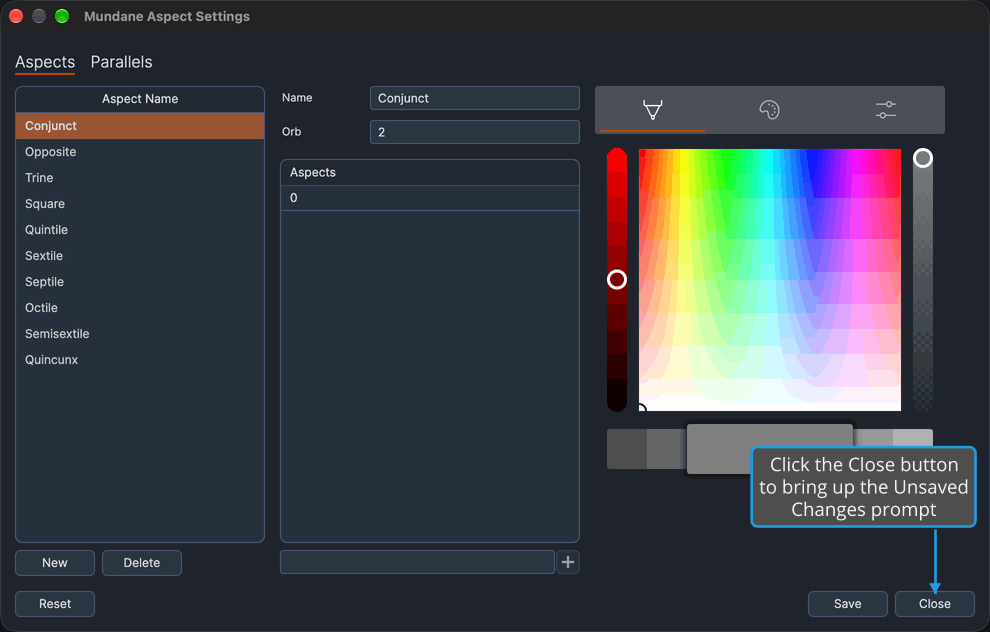Select Conjunct in the aspect list
The height and width of the screenshot is (632, 990).
140,126
